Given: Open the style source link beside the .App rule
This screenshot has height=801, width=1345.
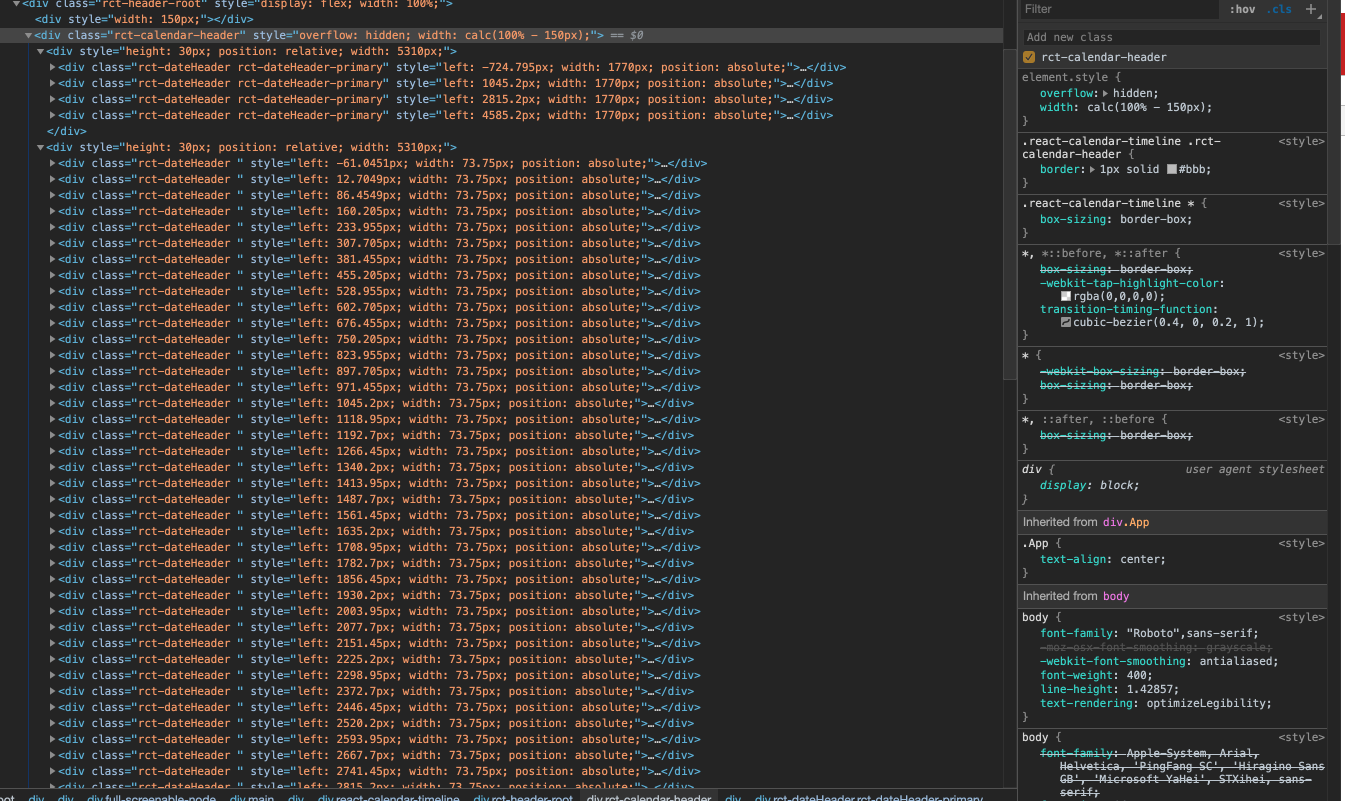Looking at the screenshot, I should pyautogui.click(x=1303, y=543).
